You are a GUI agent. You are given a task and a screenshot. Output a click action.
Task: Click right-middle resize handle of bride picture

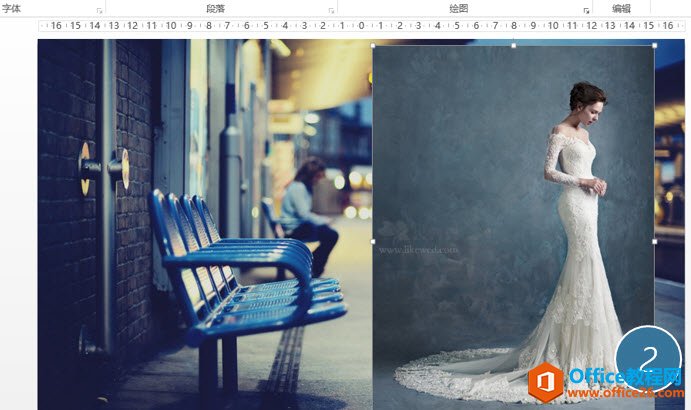click(x=655, y=241)
